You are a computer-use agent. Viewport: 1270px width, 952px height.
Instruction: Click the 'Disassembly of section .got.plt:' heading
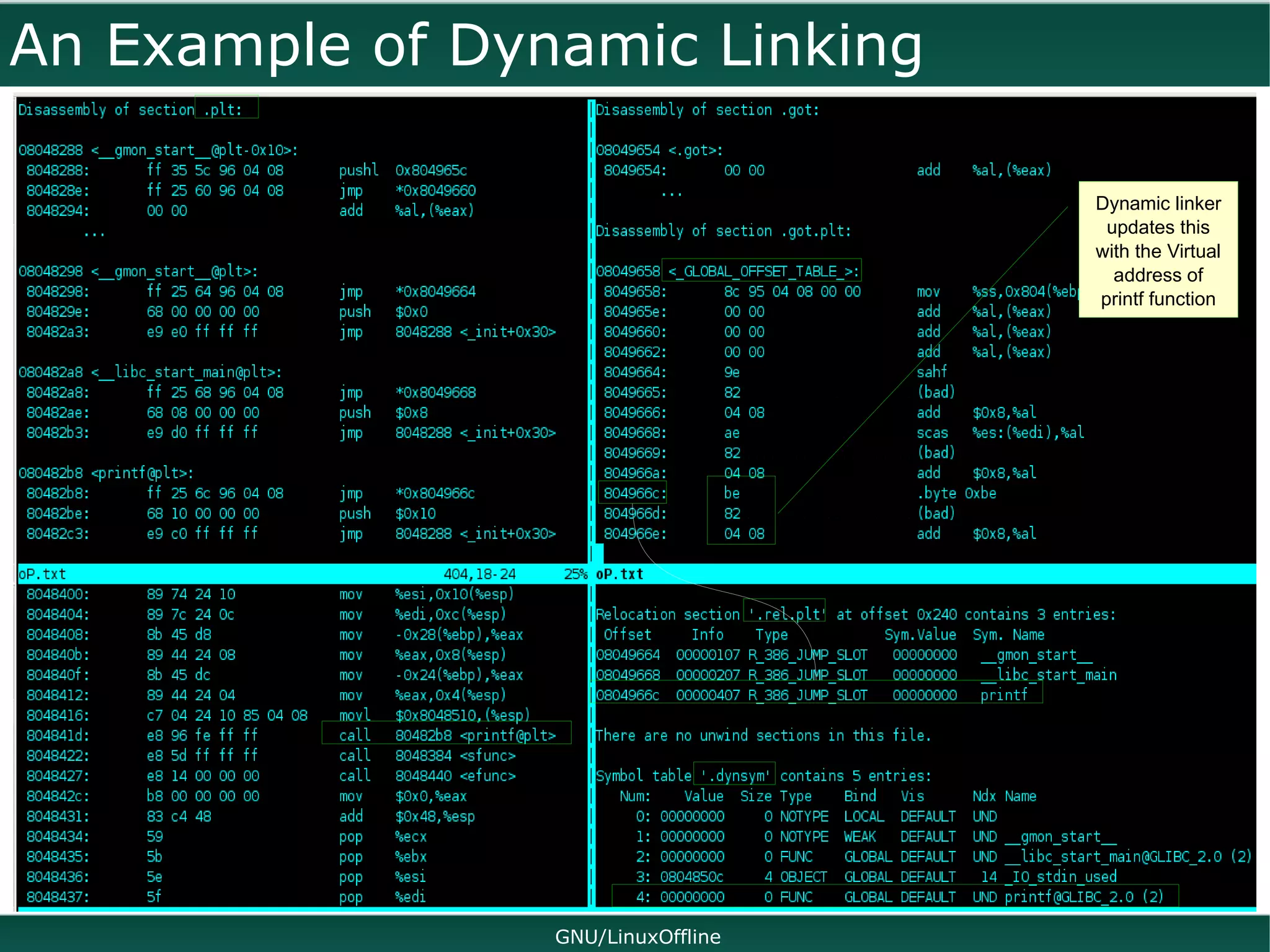724,231
